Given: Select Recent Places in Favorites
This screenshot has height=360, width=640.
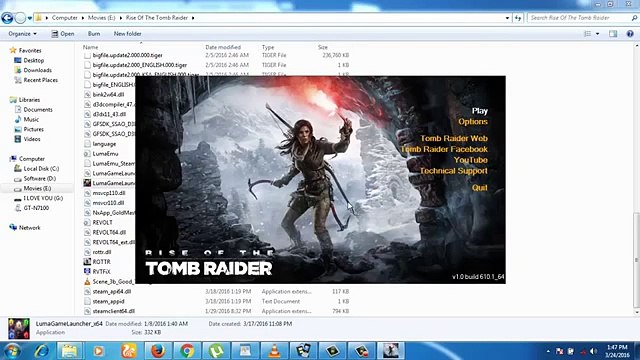Looking at the screenshot, I should (x=40, y=80).
